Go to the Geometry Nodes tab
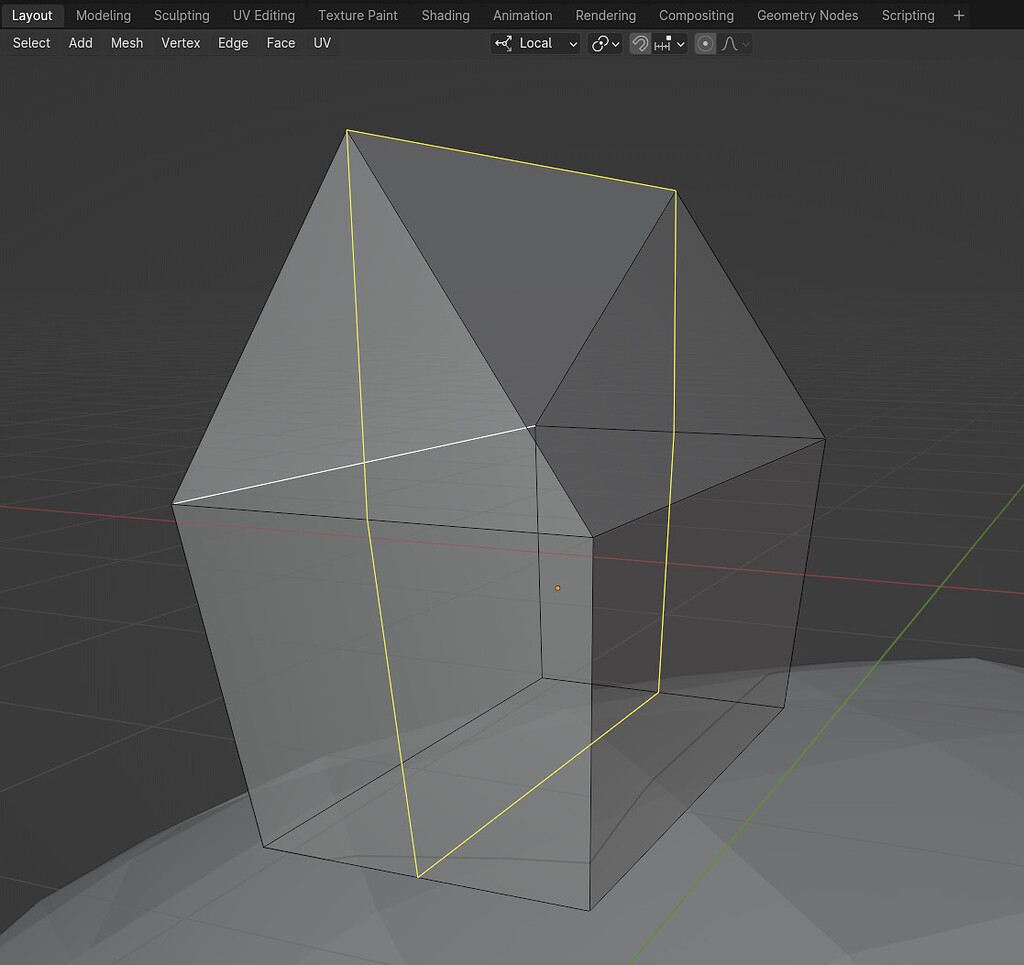1024x965 pixels. pos(807,15)
